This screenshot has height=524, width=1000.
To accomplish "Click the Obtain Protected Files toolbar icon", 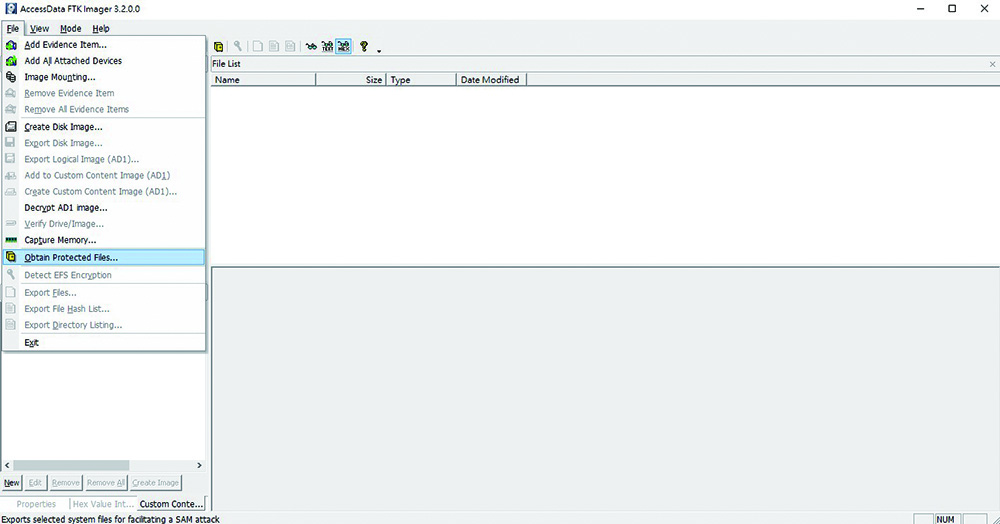I will 218,47.
